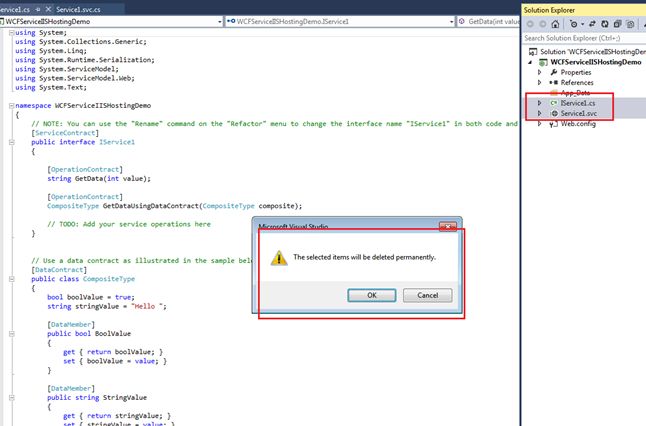Close the IService1.cs tab with X
Screen dimensions: 646x426
point(48,9)
